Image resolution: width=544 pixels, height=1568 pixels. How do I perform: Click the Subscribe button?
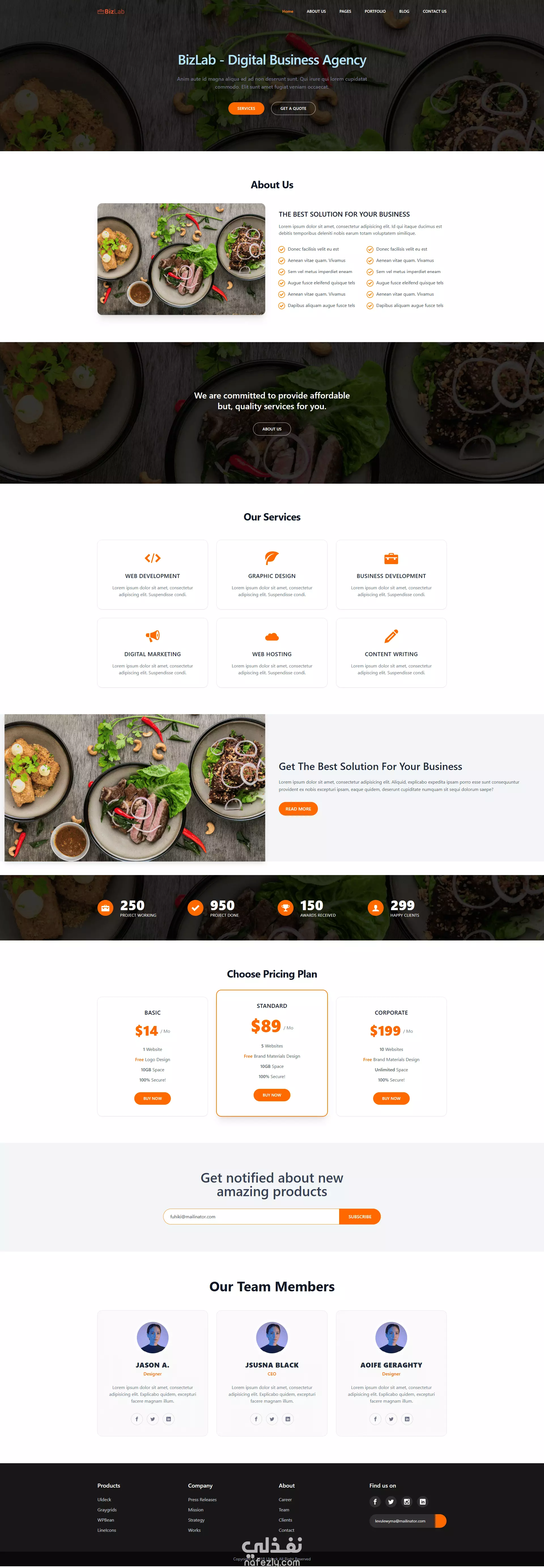(x=360, y=1217)
